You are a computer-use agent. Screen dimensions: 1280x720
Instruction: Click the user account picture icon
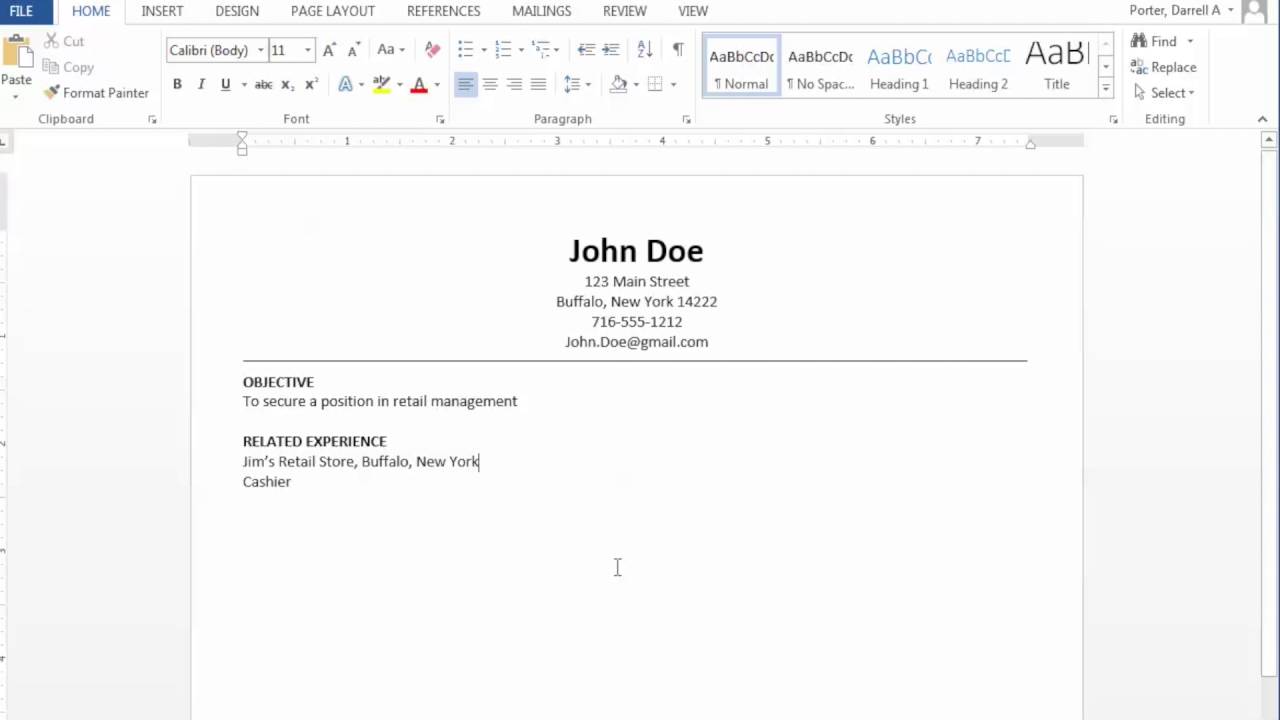tap(1254, 12)
